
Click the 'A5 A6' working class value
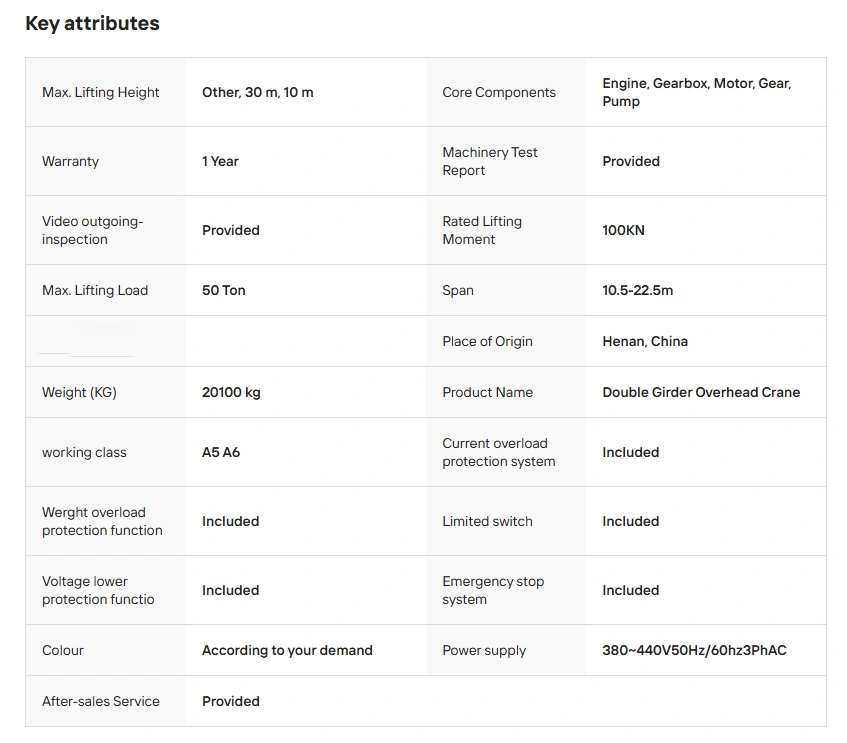pos(221,452)
